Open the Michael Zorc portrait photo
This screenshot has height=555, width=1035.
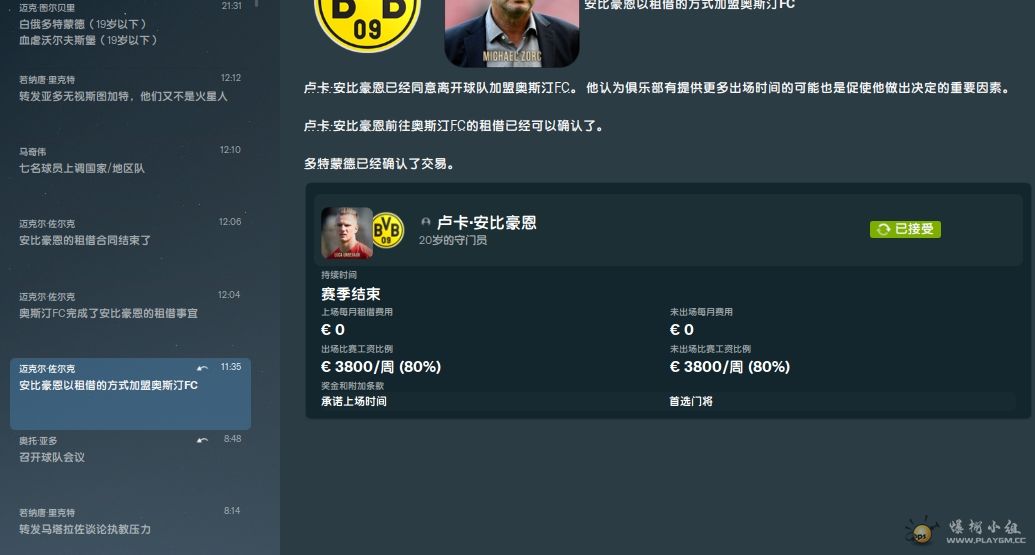tap(512, 32)
